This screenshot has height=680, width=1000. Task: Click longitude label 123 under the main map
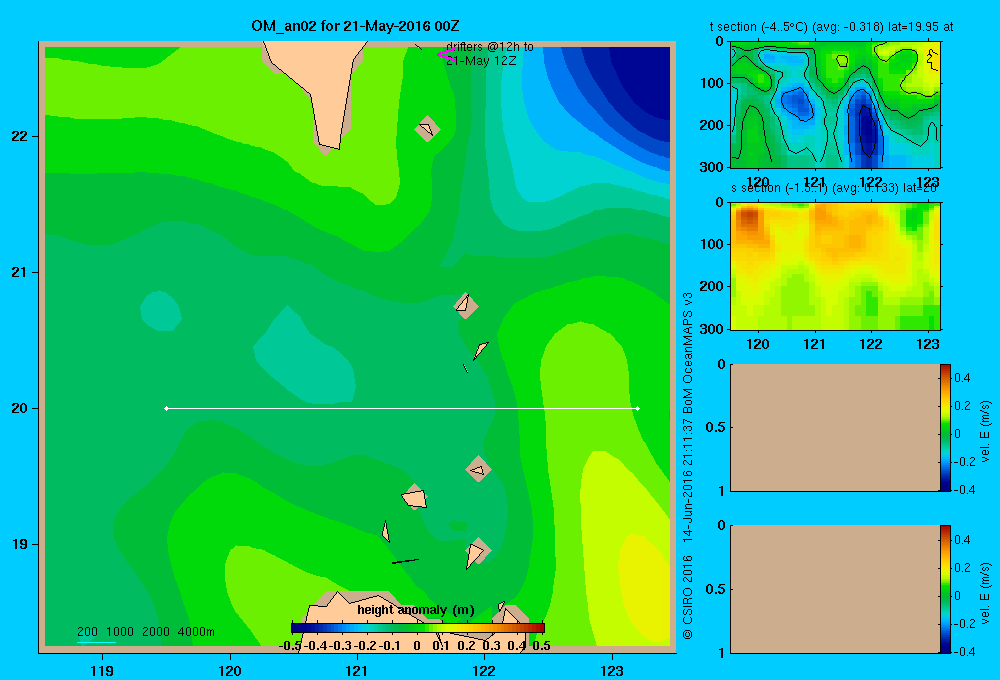[612, 670]
